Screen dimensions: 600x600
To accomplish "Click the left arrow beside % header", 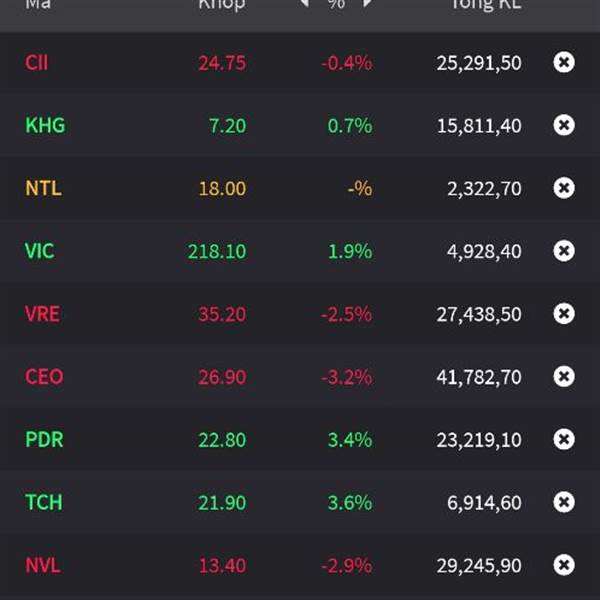I will coord(305,4).
